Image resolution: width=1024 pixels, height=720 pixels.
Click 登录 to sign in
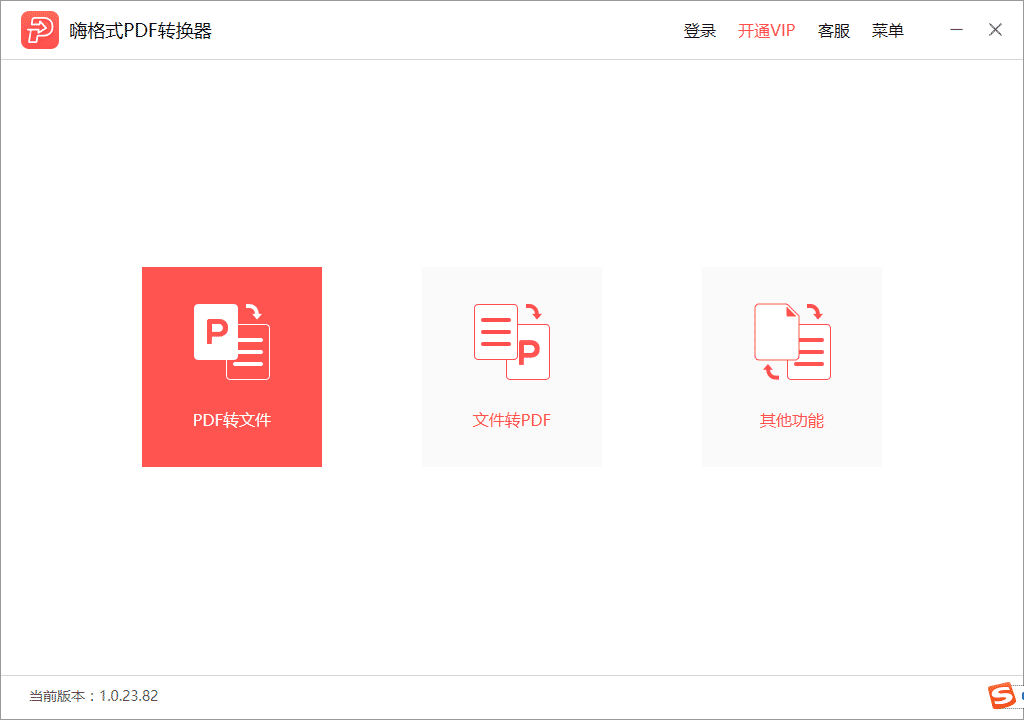click(x=699, y=31)
